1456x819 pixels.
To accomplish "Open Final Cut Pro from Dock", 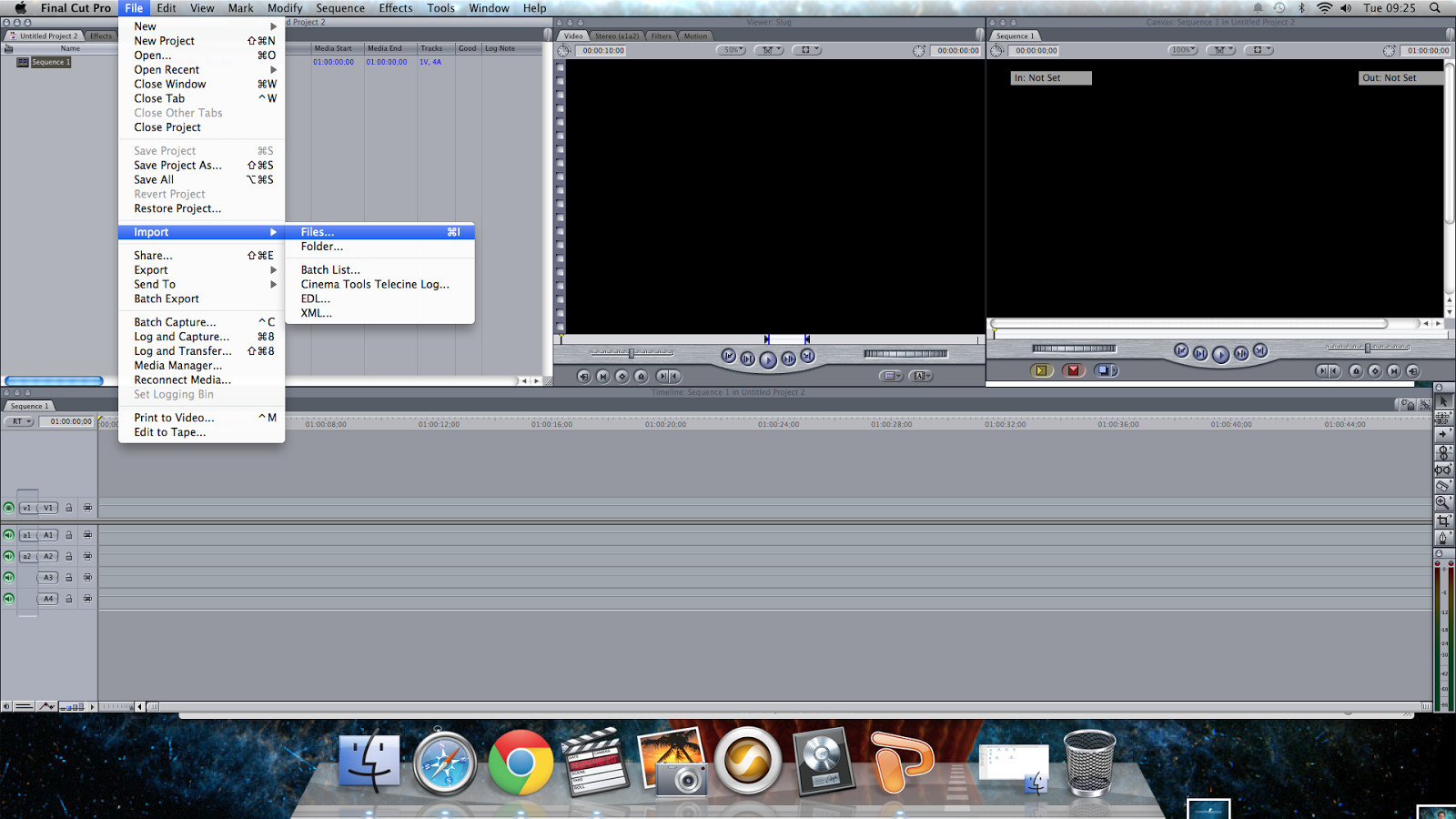I will pos(596,761).
